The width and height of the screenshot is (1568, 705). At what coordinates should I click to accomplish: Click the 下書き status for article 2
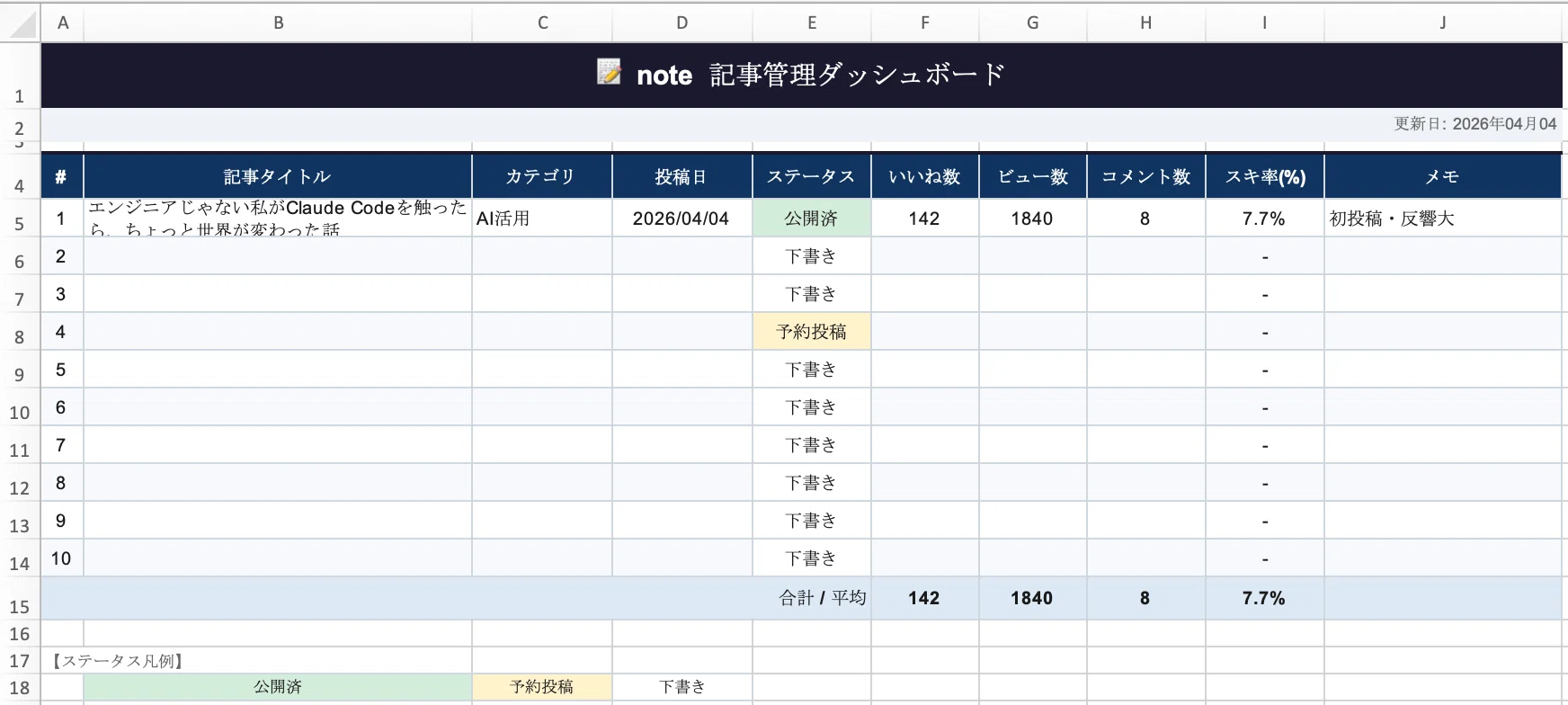tap(812, 256)
